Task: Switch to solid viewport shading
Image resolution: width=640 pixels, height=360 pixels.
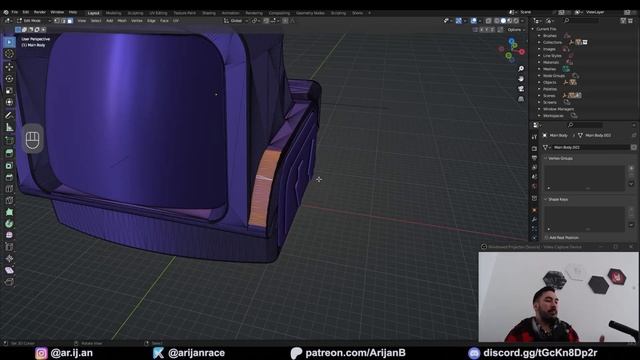Action: [x=503, y=20]
